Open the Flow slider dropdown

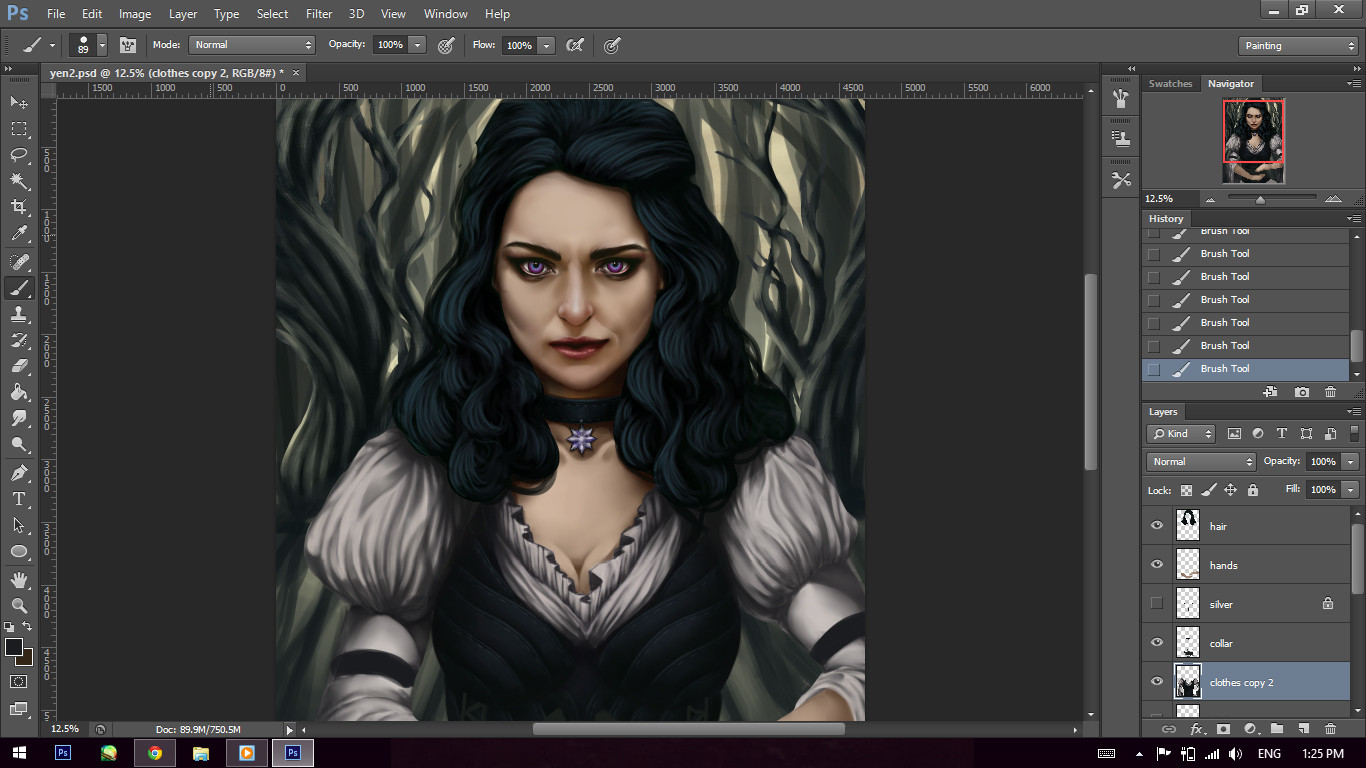click(546, 45)
